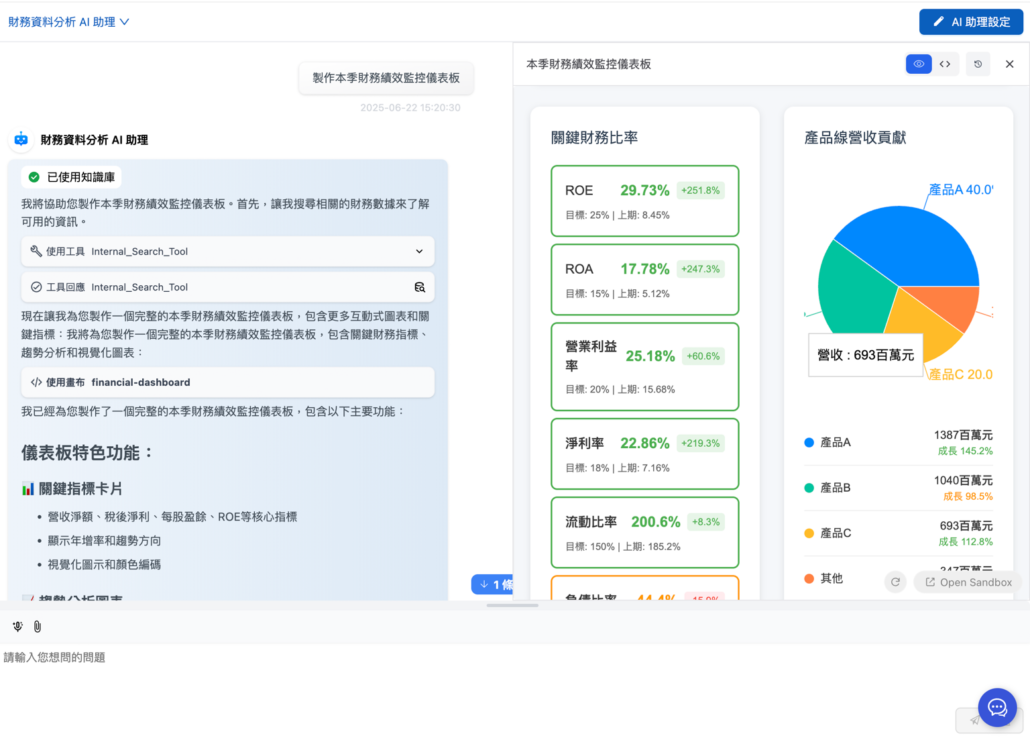Expand the 使用工具 Internal_Search_Tool row

419,251
